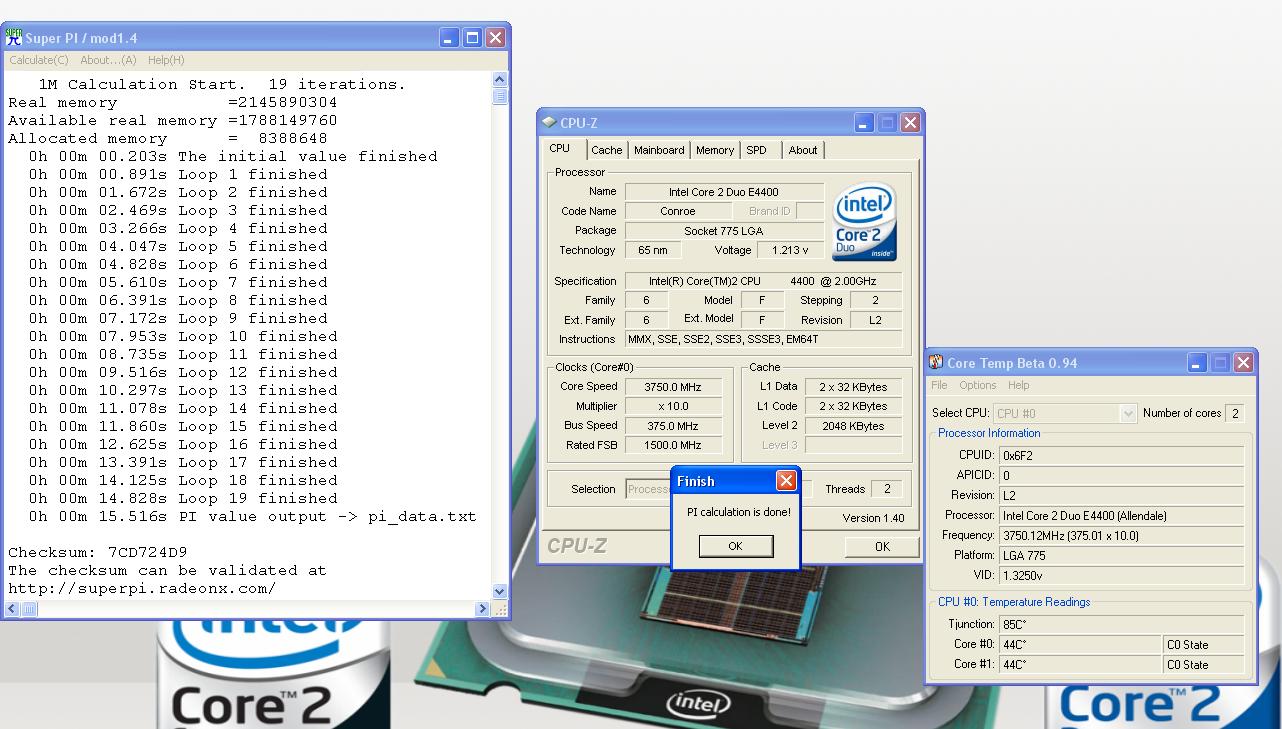Open the Help menu in Core Temp

click(x=1018, y=385)
